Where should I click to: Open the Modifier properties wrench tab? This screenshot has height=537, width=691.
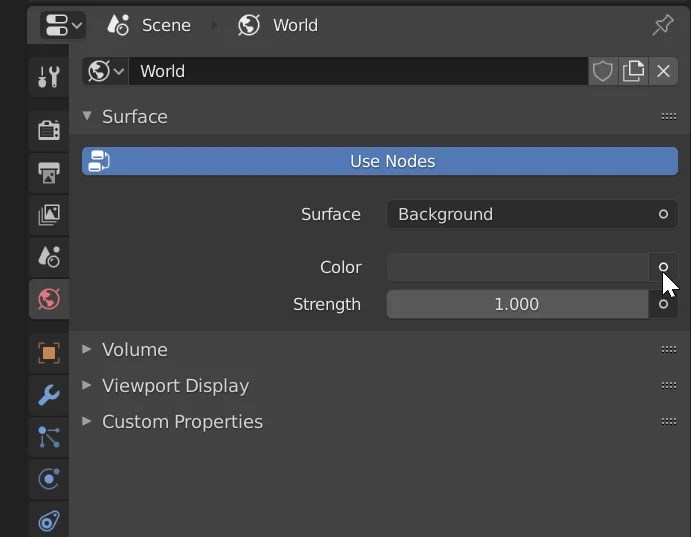coord(49,395)
